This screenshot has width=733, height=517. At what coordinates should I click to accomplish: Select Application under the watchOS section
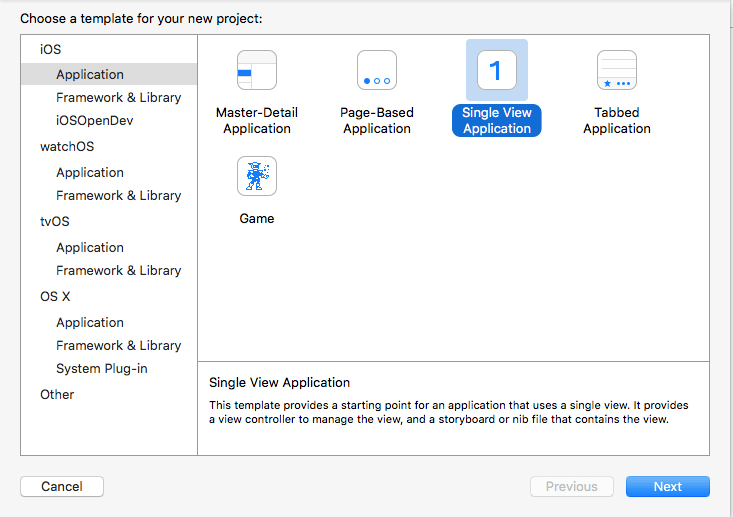coord(90,172)
